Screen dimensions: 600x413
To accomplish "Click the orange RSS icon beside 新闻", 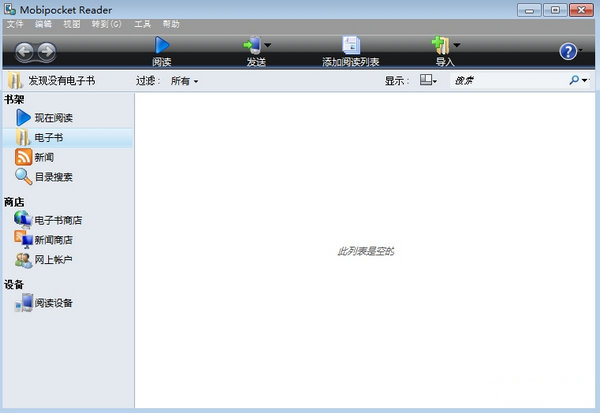I will (23, 157).
